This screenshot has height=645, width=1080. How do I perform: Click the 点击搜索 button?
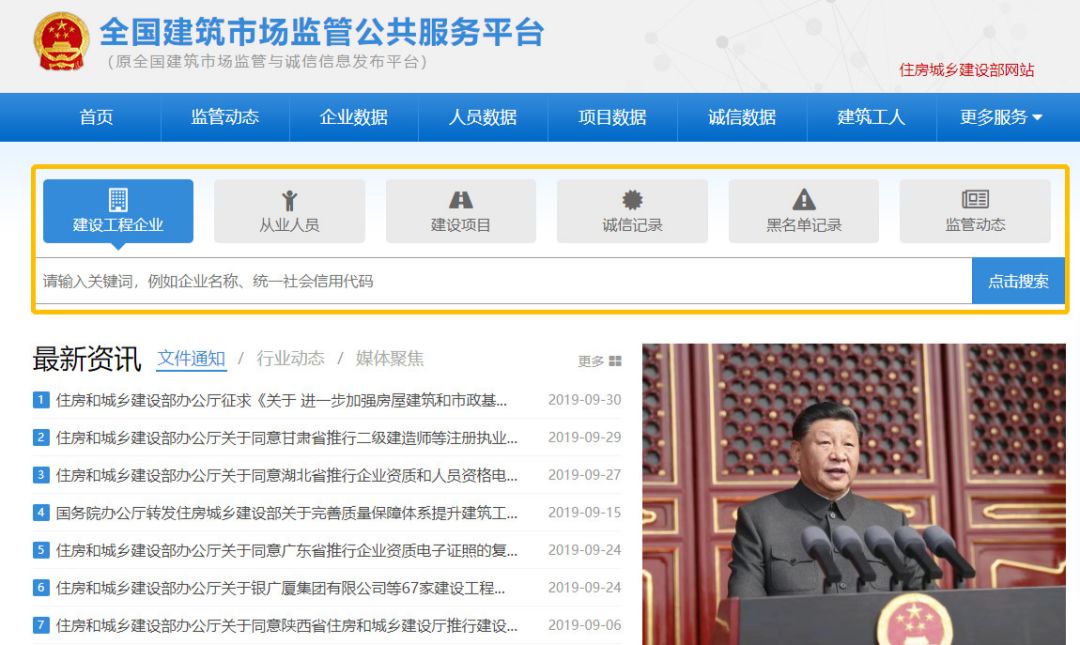(x=1018, y=281)
